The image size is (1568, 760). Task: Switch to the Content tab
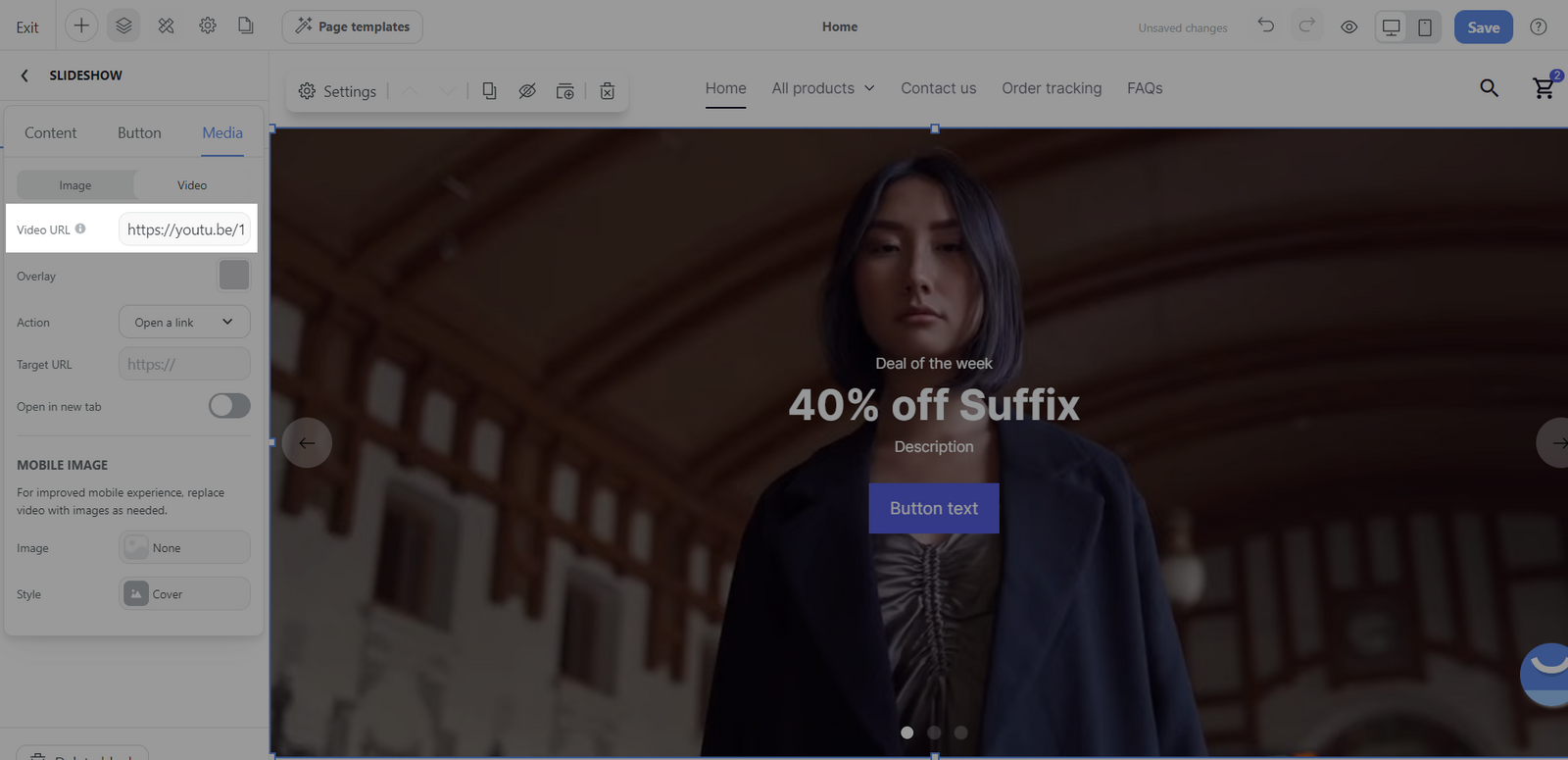coord(50,133)
